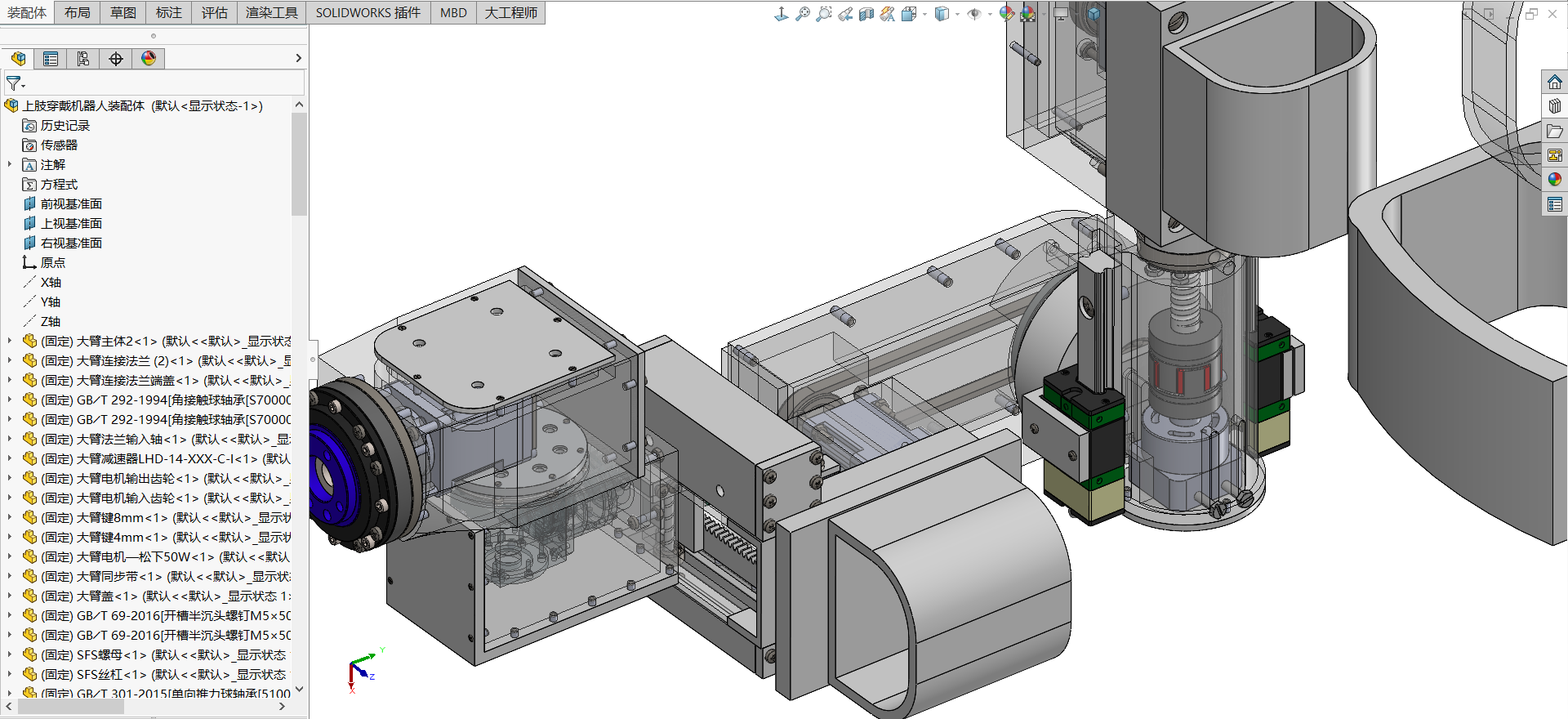Select 上视基准面 plane
Image resolution: width=1568 pixels, height=719 pixels.
pyautogui.click(x=71, y=223)
